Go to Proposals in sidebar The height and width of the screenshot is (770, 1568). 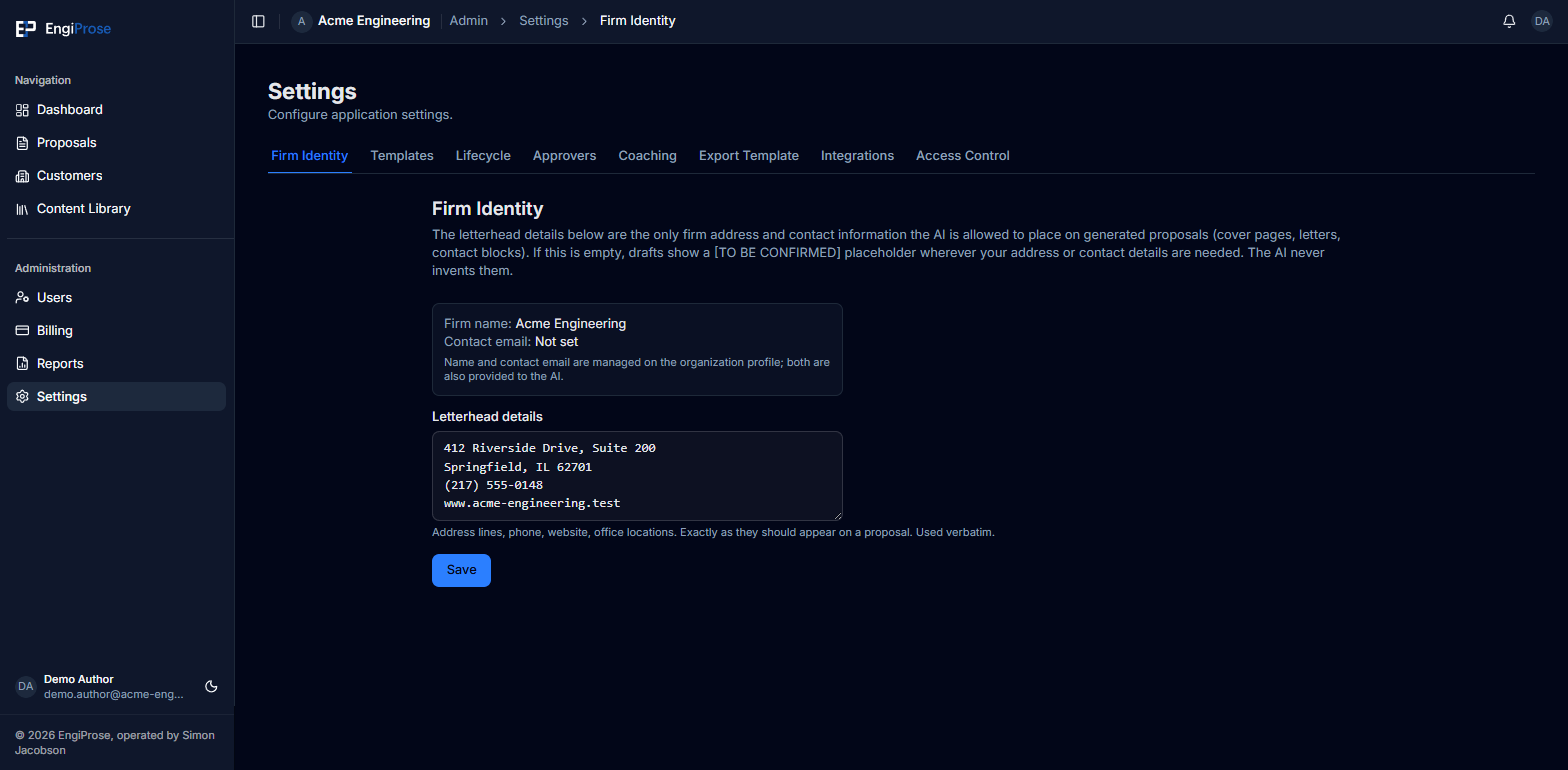(x=116, y=143)
